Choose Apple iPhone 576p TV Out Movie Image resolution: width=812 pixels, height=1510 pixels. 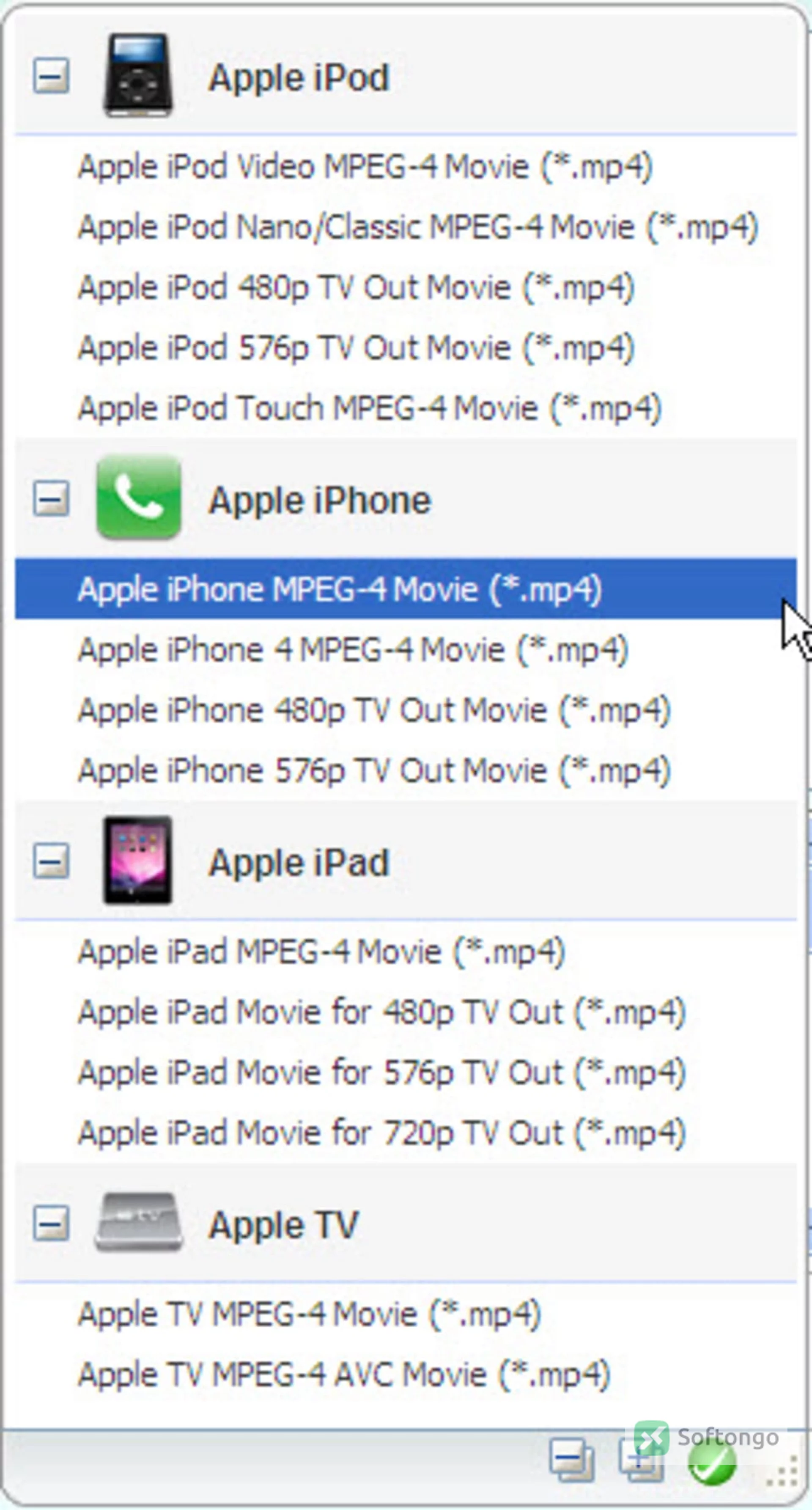tap(406, 770)
